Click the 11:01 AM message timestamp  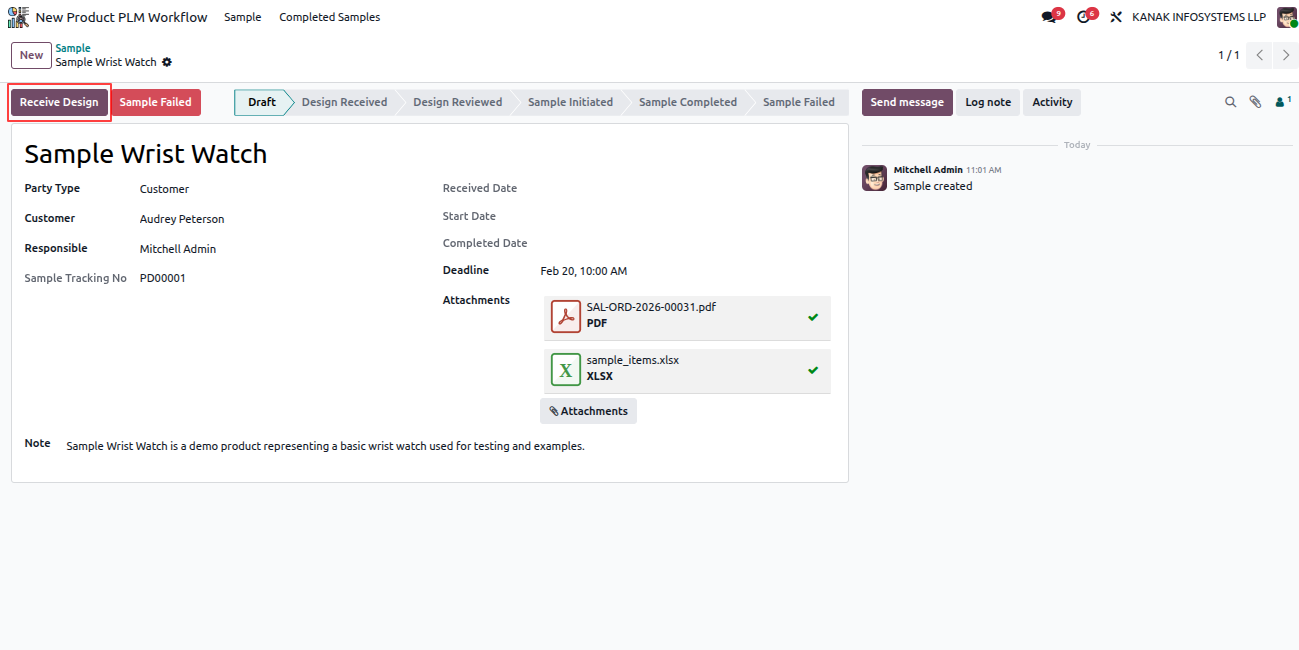point(983,171)
